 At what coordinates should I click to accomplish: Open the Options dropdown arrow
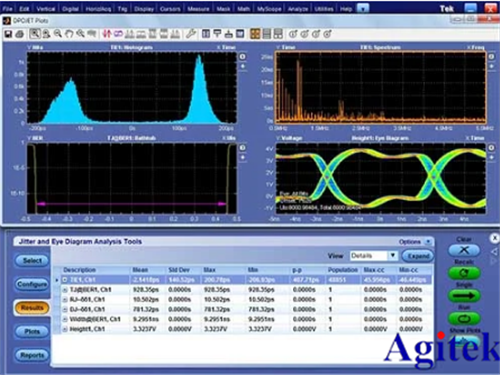click(428, 242)
